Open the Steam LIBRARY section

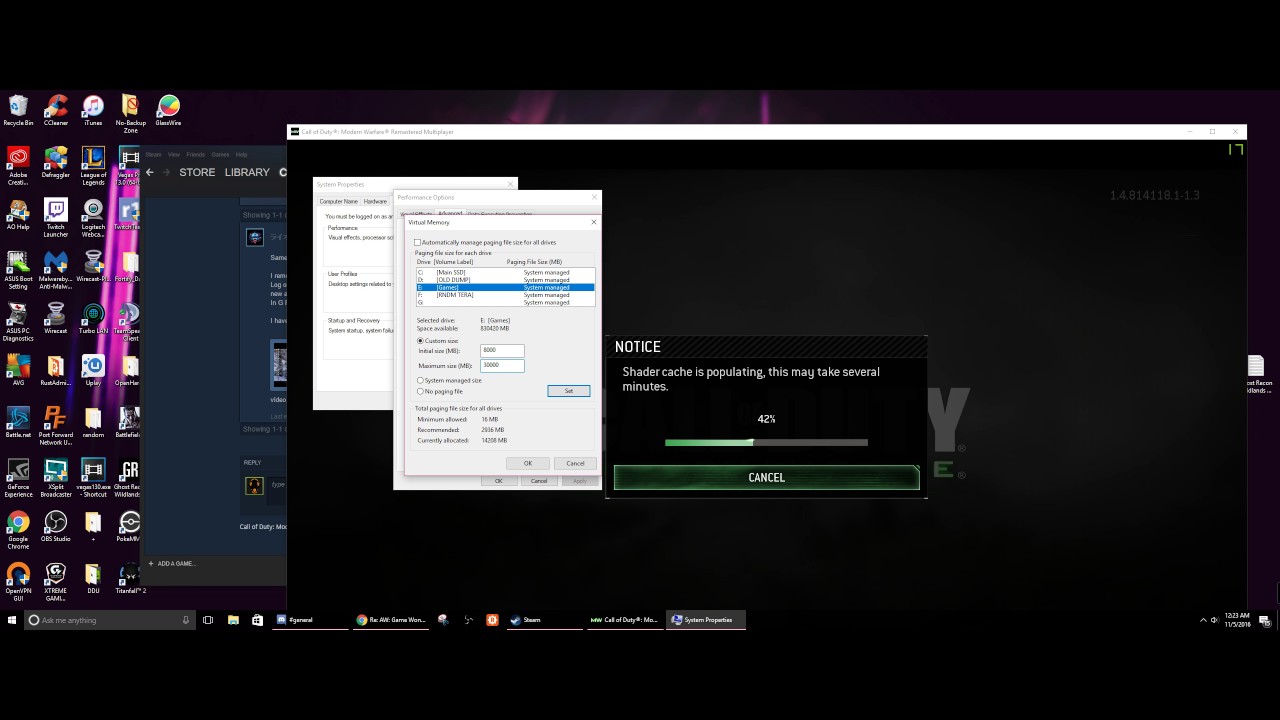[x=247, y=172]
